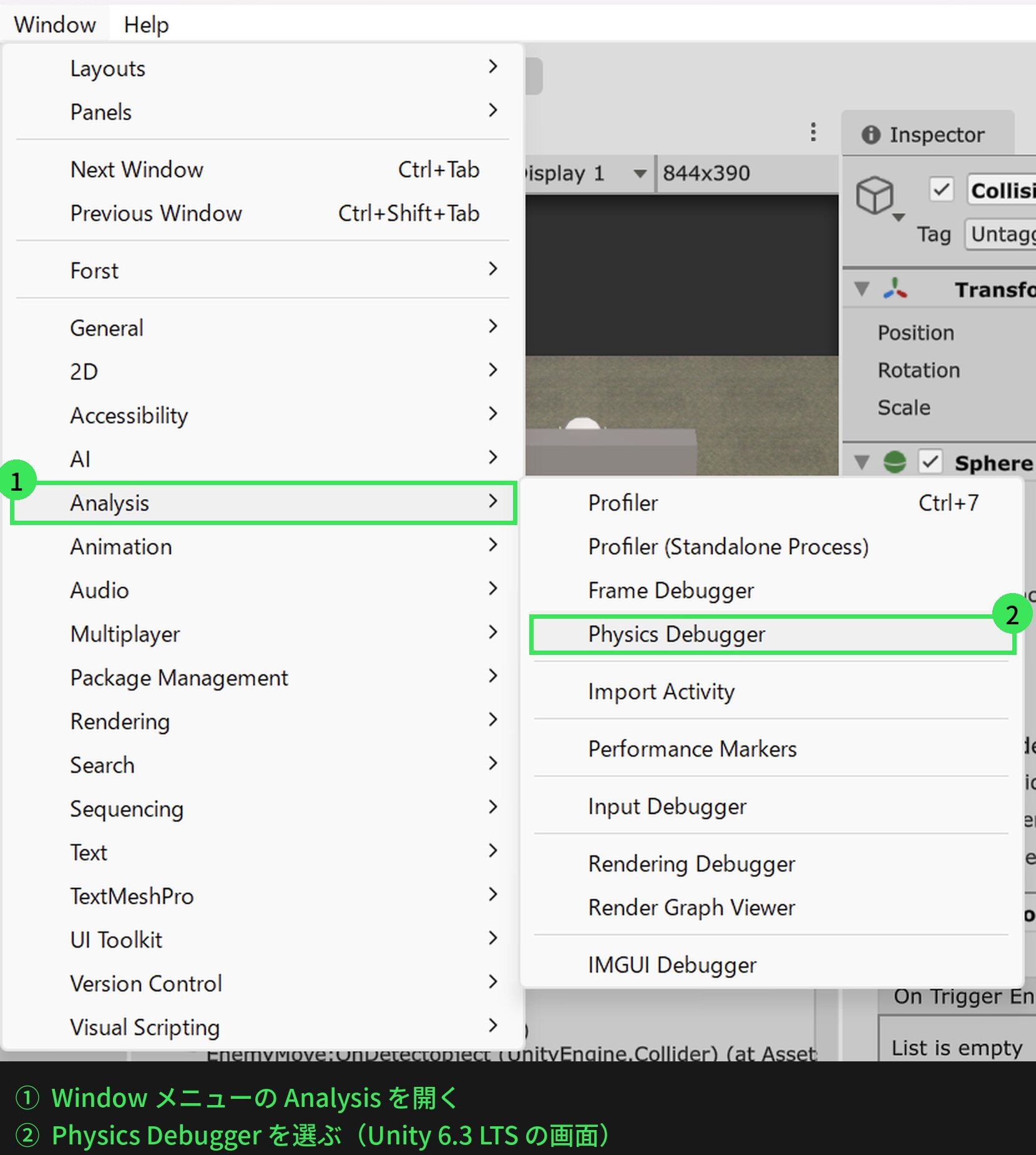The image size is (1036, 1155).
Task: Switch to the Inspector tab
Action: (927, 135)
